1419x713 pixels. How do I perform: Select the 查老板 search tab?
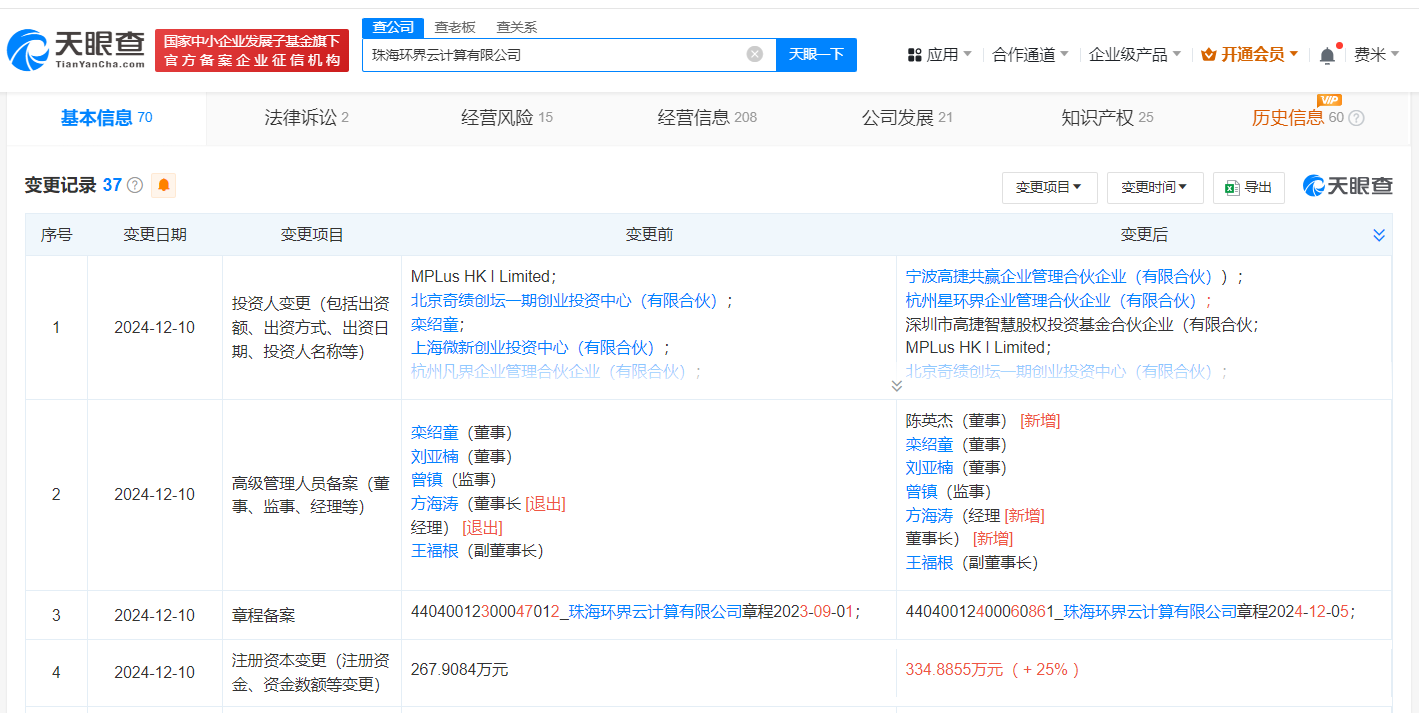[x=455, y=27]
